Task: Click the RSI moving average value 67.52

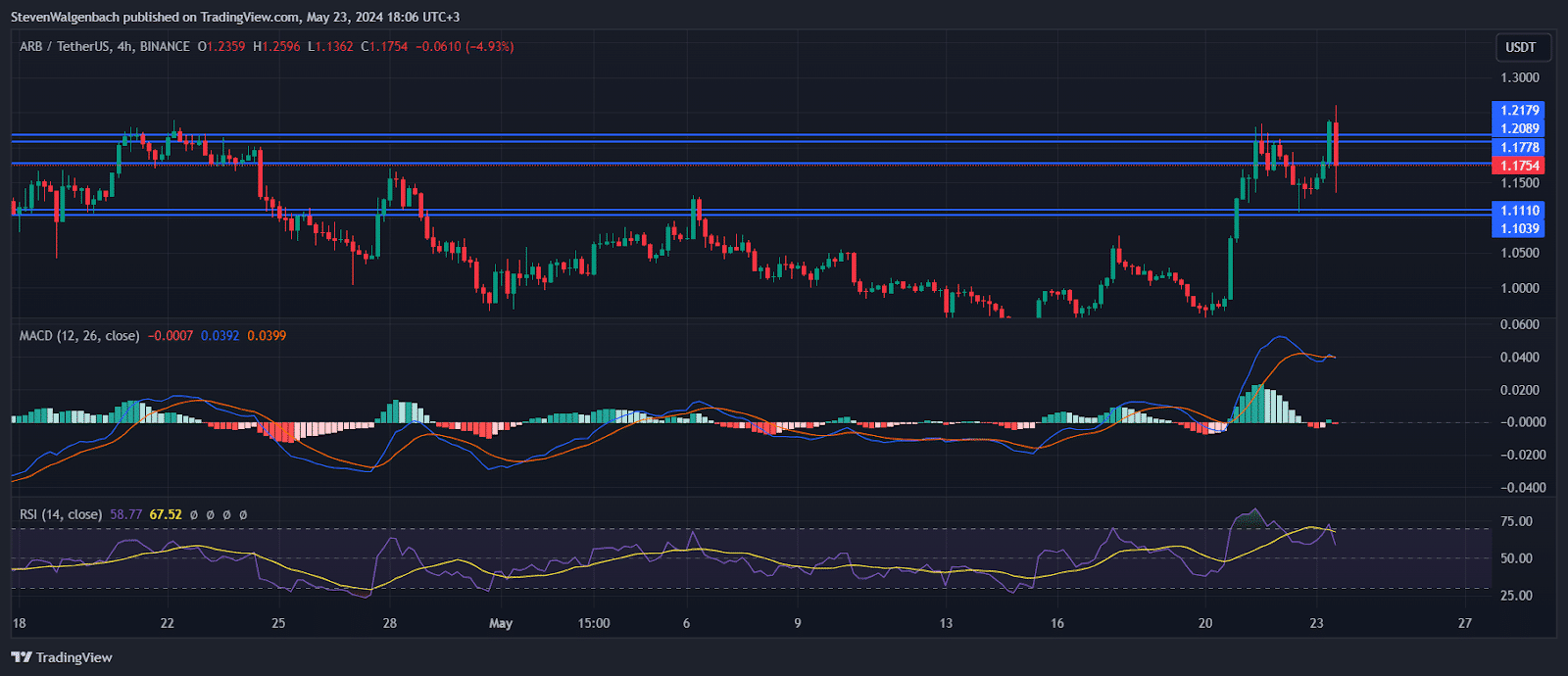Action: point(166,513)
